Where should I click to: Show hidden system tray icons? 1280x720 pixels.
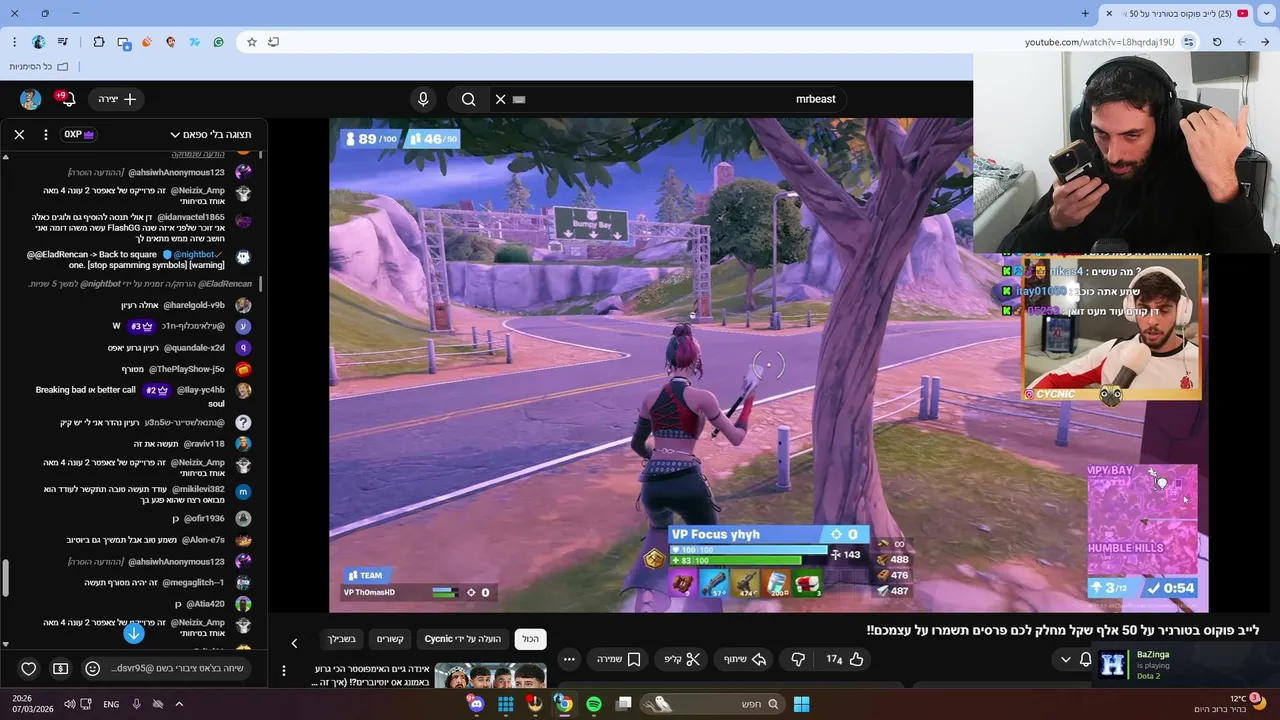[179, 704]
